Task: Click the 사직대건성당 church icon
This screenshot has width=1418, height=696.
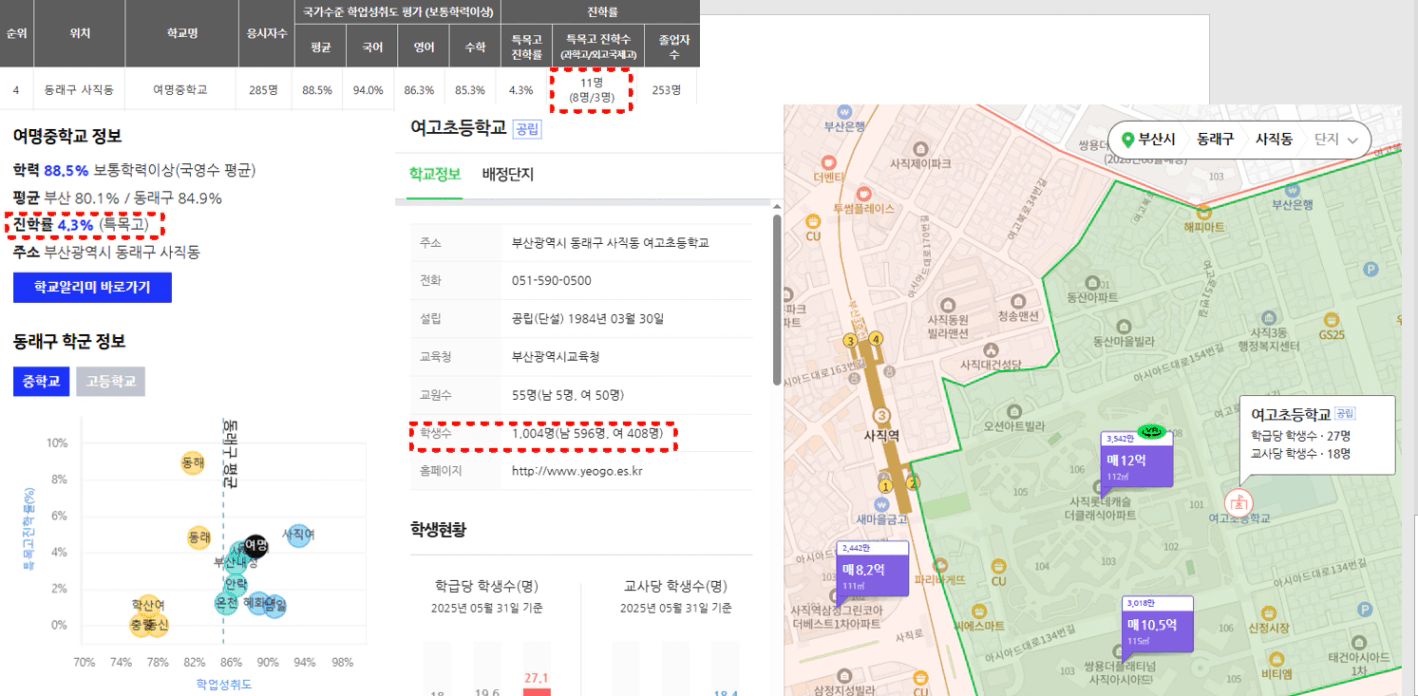Action: tap(991, 350)
